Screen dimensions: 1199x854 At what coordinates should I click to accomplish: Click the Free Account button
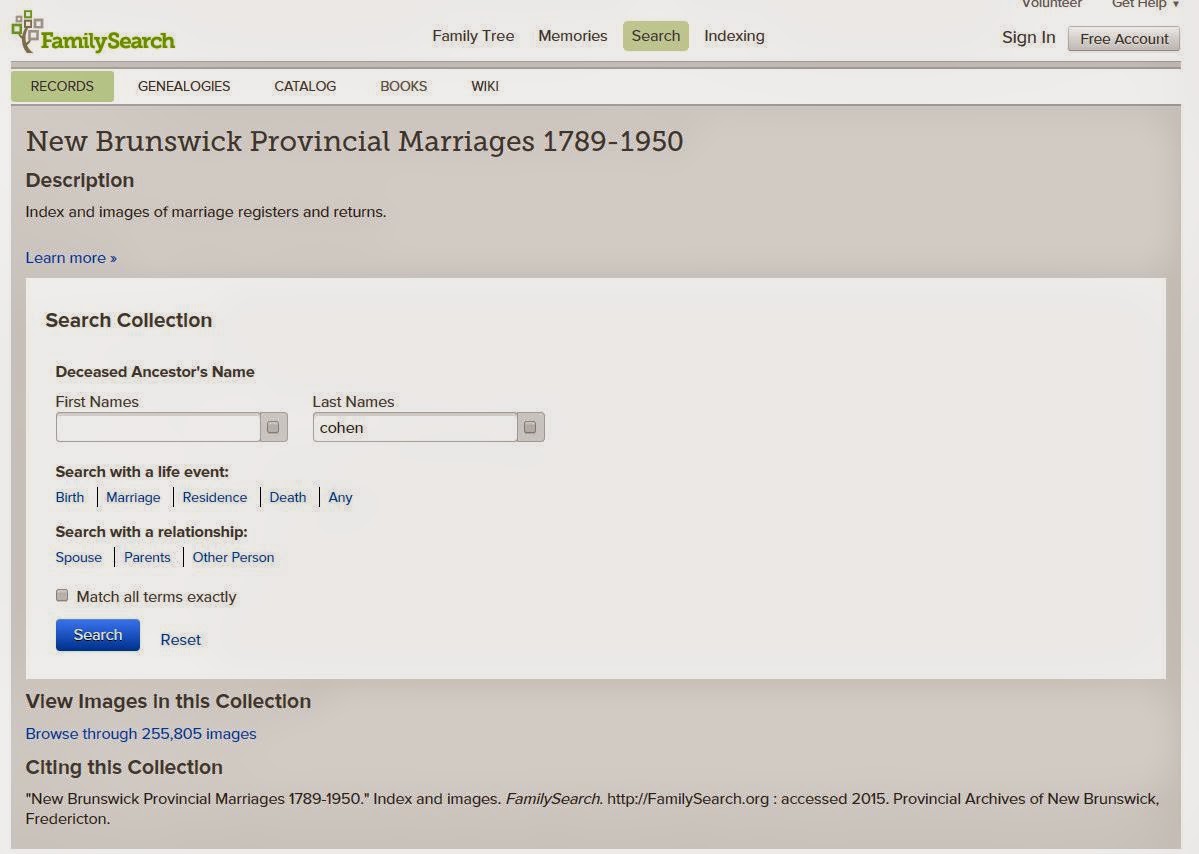[1124, 39]
